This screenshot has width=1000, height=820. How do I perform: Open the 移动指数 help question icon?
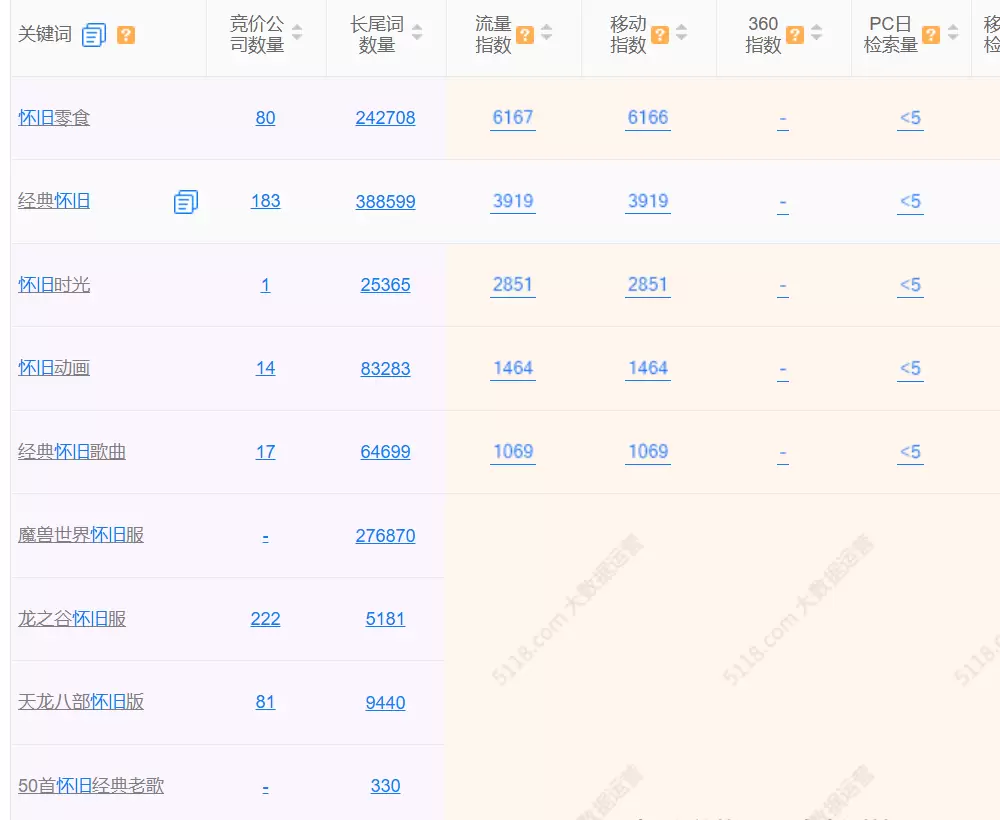[x=660, y=35]
